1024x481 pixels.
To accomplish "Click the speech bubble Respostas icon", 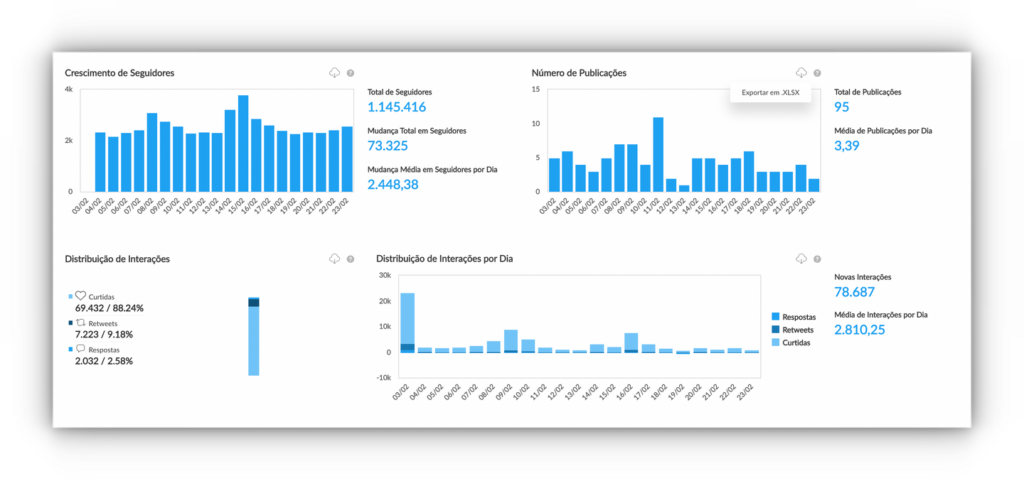I will (81, 349).
